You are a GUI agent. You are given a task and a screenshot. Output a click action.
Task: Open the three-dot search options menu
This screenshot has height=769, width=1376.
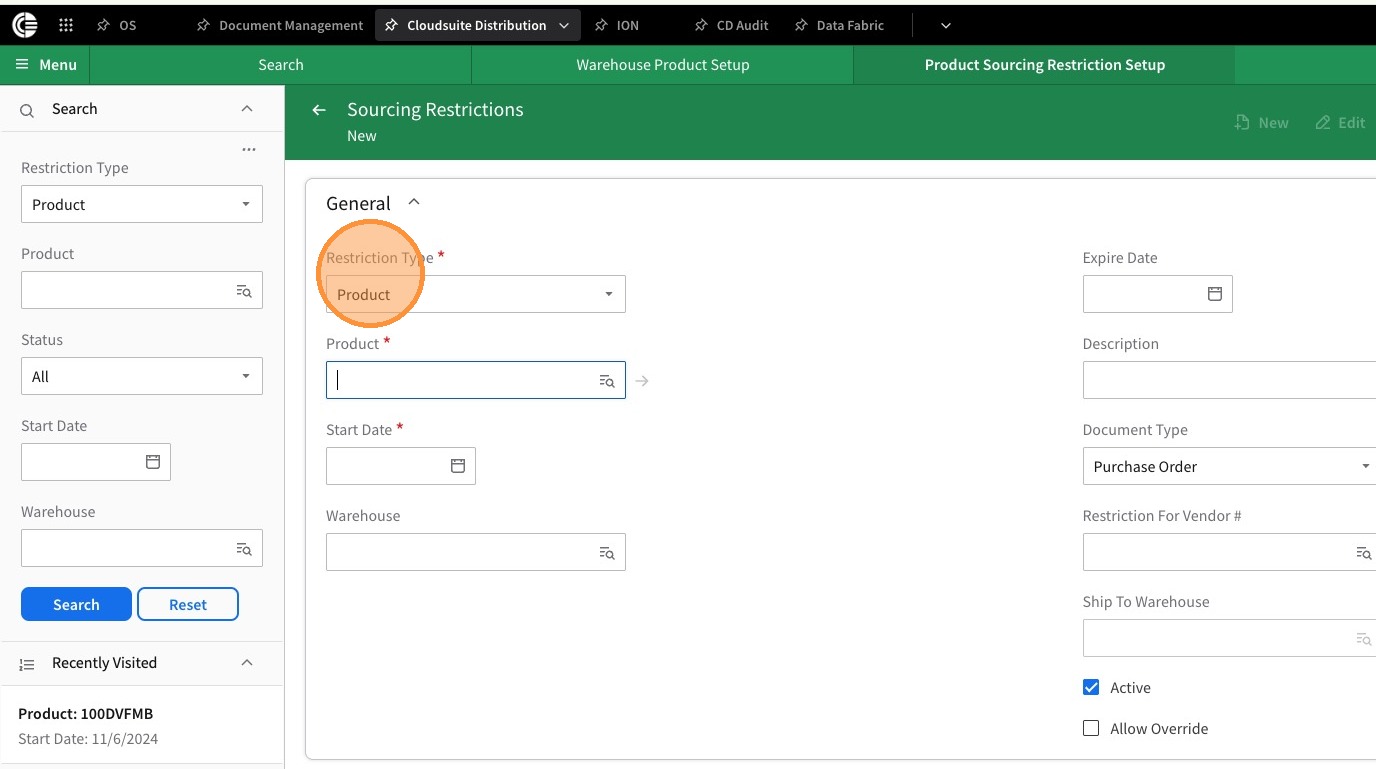coord(249,150)
